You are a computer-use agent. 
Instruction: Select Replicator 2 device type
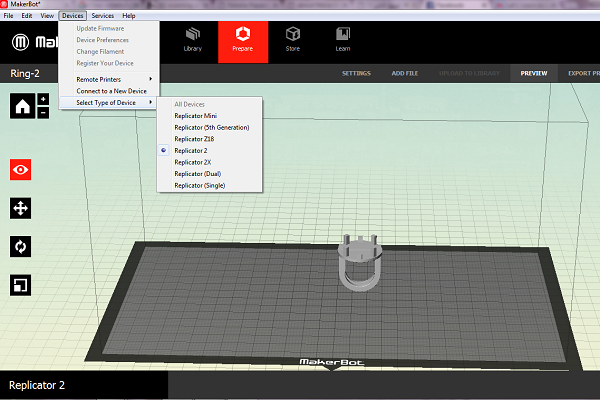point(210,150)
